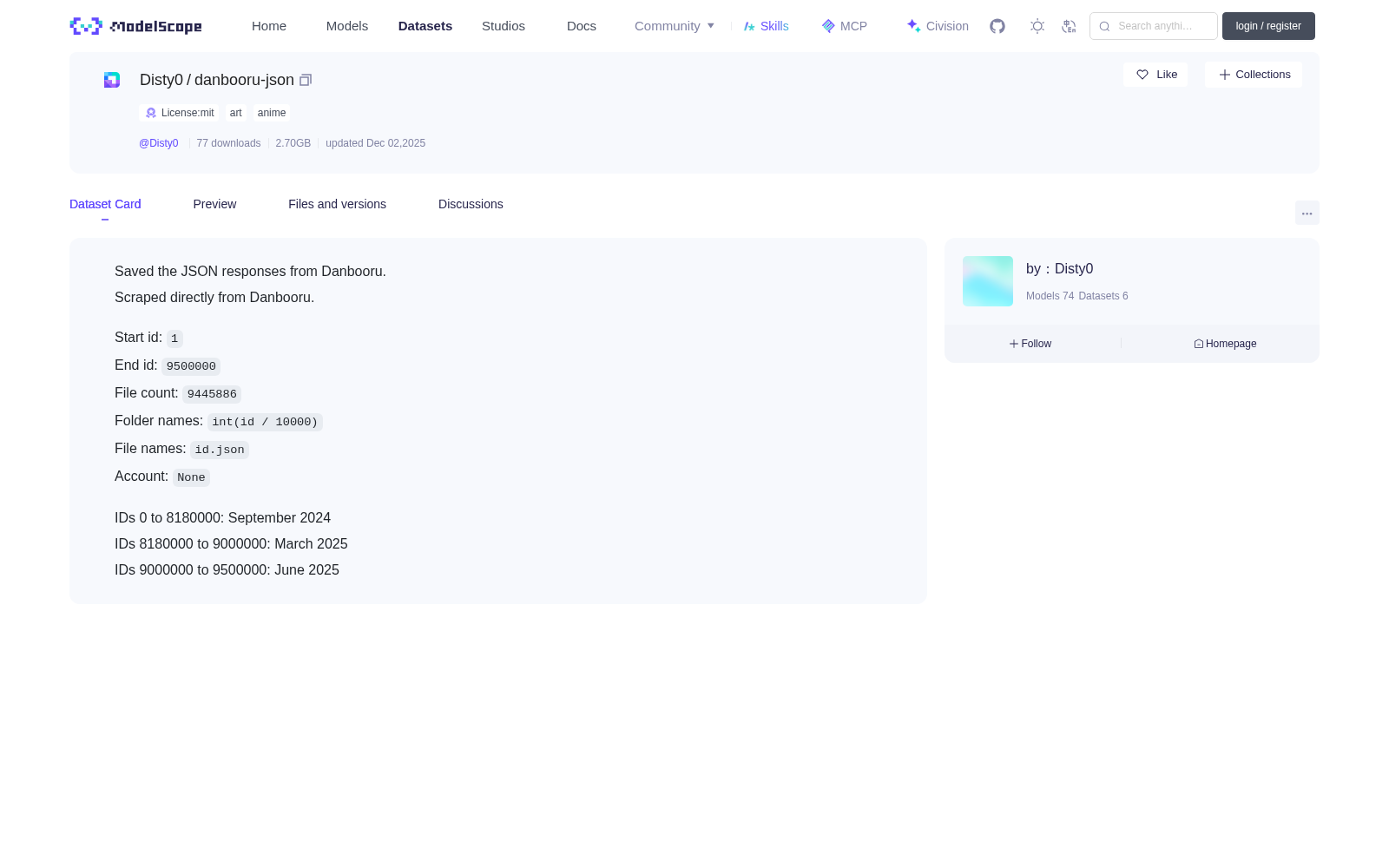
Task: Open Docs in the navigation bar
Action: [582, 26]
